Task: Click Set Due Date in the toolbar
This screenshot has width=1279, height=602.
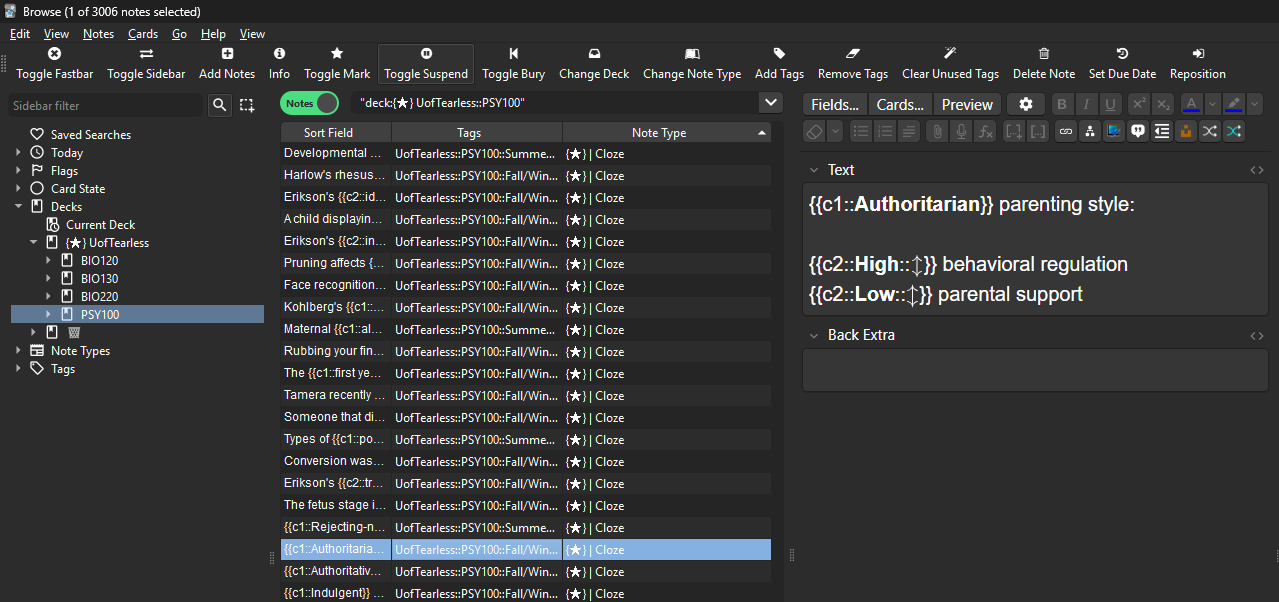Action: (1122, 63)
